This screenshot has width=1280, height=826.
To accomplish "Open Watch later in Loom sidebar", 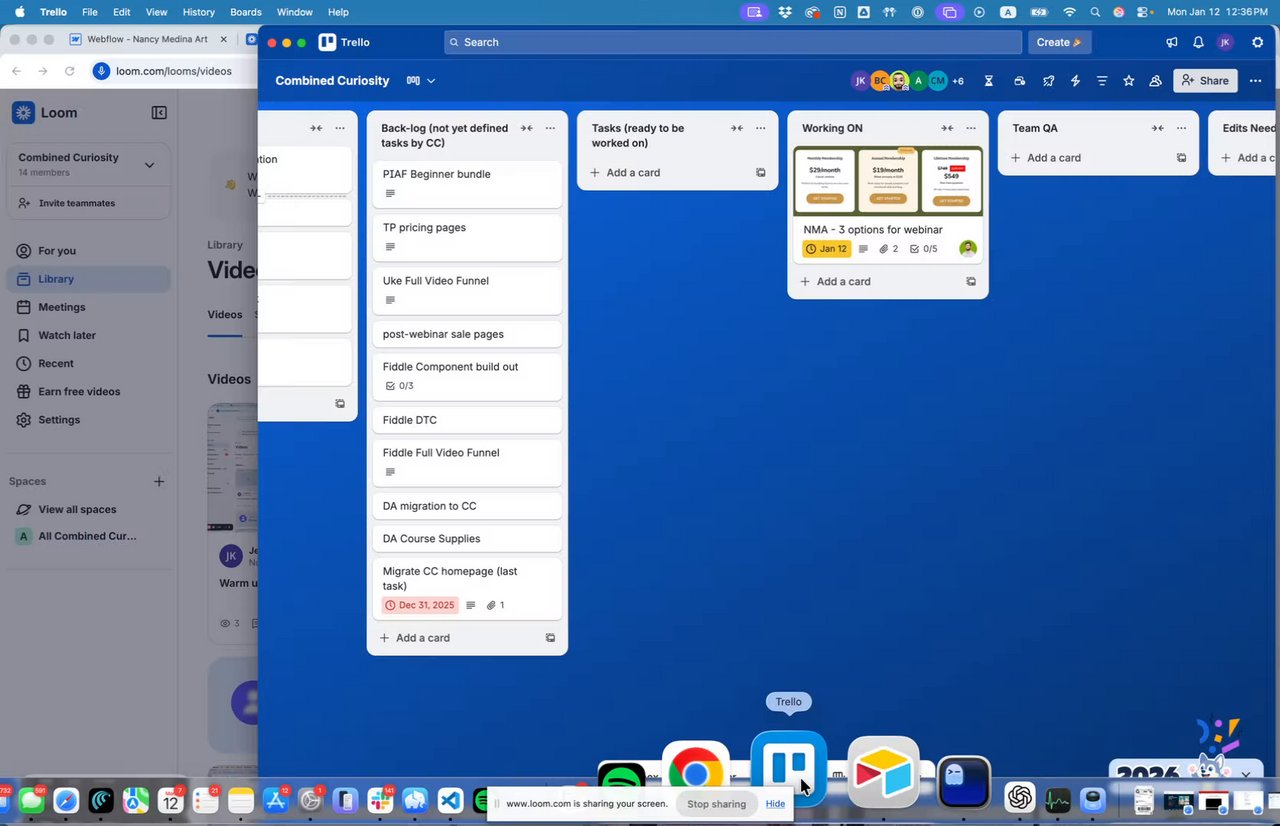I will [88, 335].
